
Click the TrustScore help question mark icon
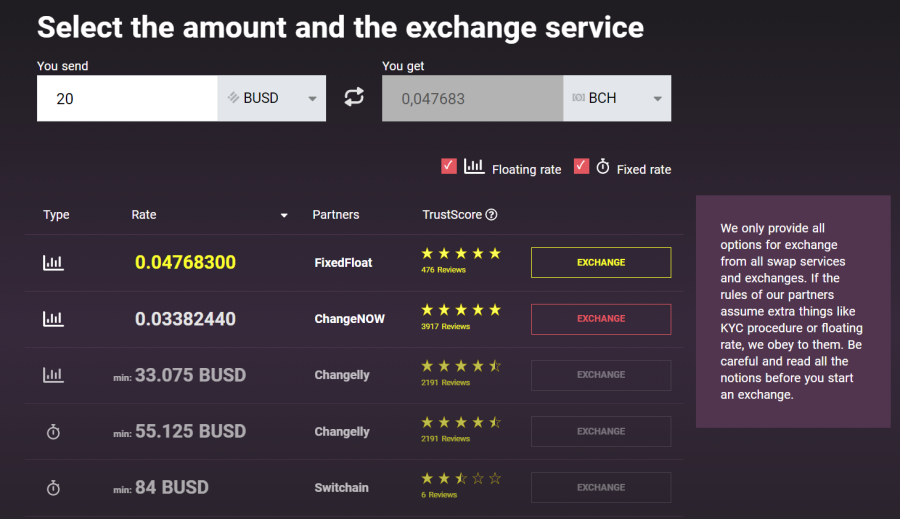tap(491, 215)
